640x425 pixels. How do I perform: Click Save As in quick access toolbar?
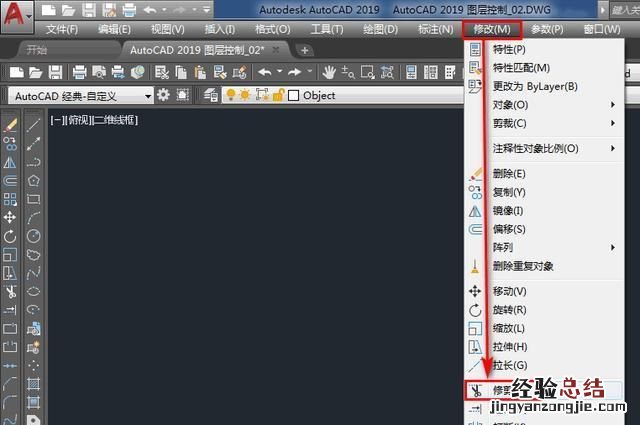[109, 10]
